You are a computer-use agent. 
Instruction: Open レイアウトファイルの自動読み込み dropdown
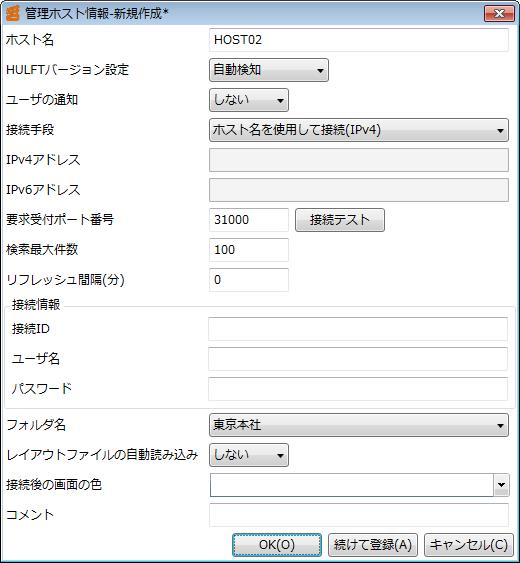249,455
